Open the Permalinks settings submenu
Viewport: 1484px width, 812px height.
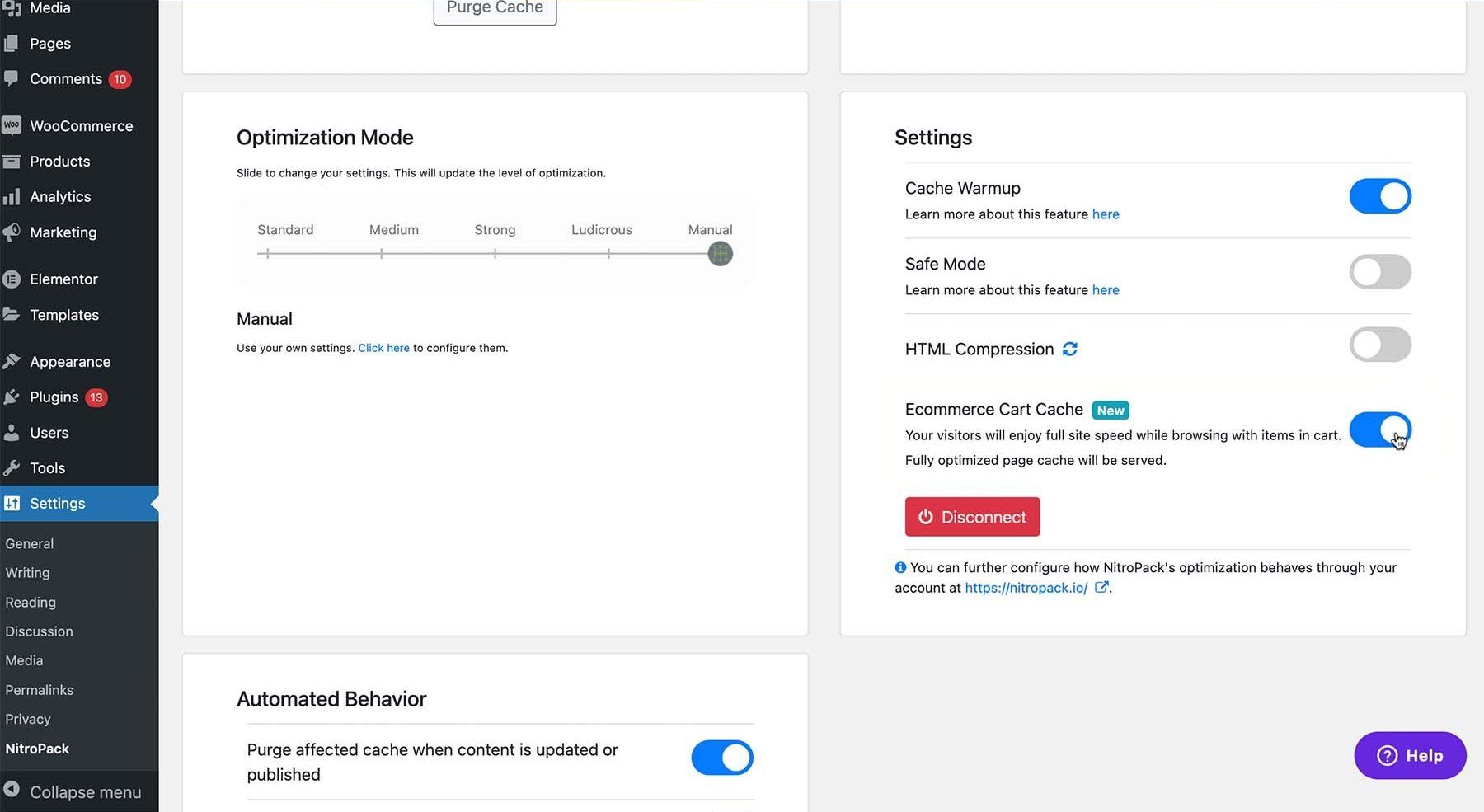pos(40,690)
